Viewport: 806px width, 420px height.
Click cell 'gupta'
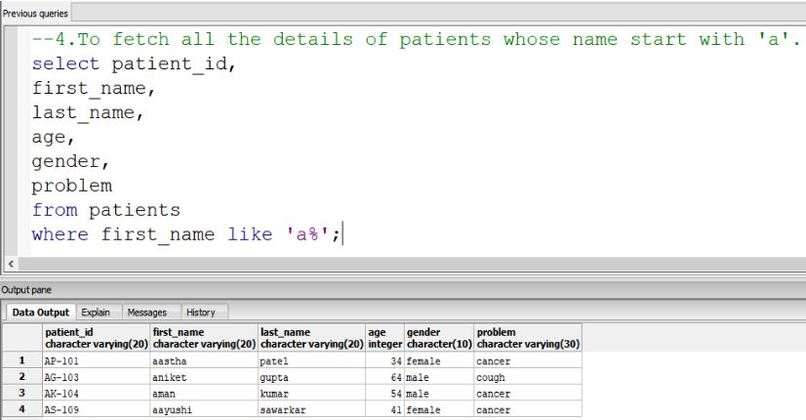pyautogui.click(x=312, y=377)
